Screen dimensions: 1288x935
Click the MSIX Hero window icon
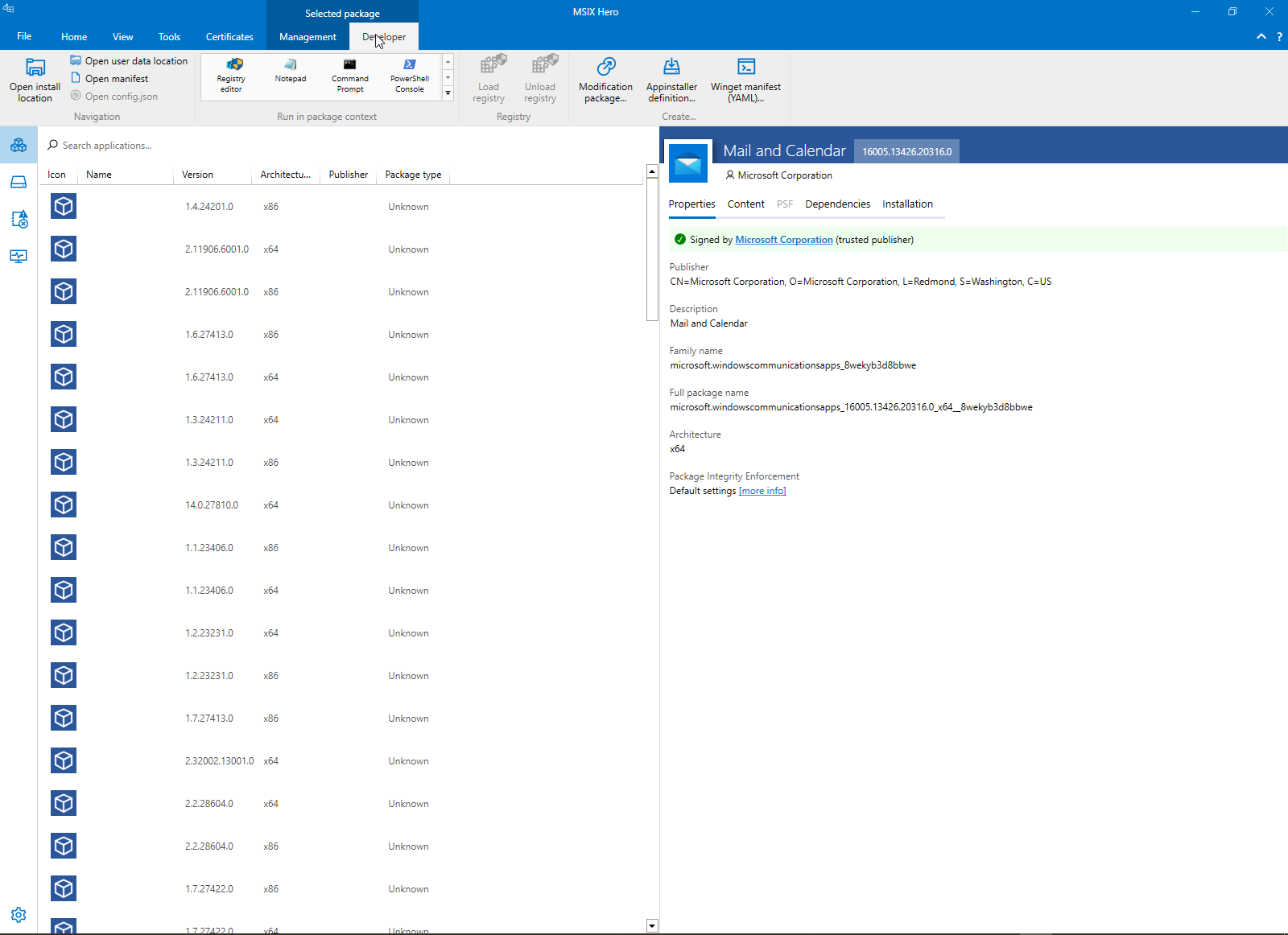(8, 9)
